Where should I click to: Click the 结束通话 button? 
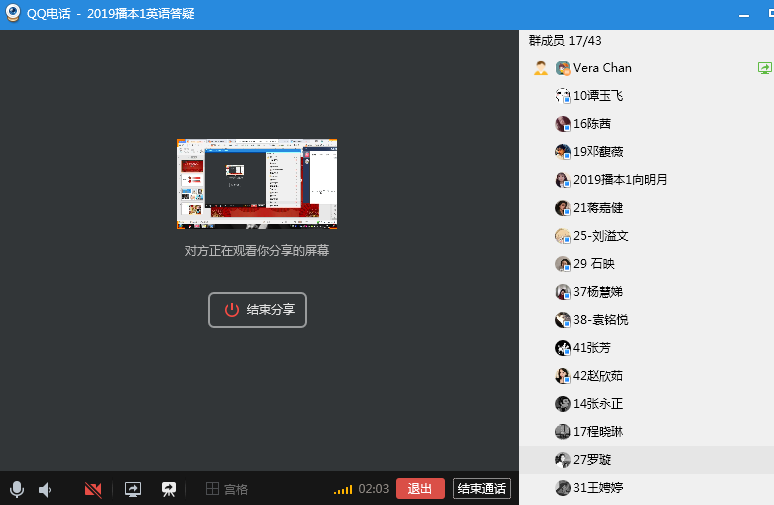click(x=482, y=489)
